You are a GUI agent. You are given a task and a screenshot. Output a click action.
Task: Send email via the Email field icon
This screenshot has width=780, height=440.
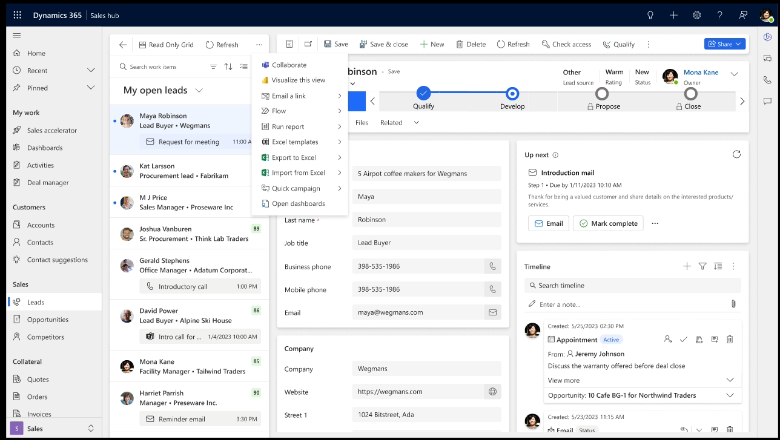tap(492, 312)
